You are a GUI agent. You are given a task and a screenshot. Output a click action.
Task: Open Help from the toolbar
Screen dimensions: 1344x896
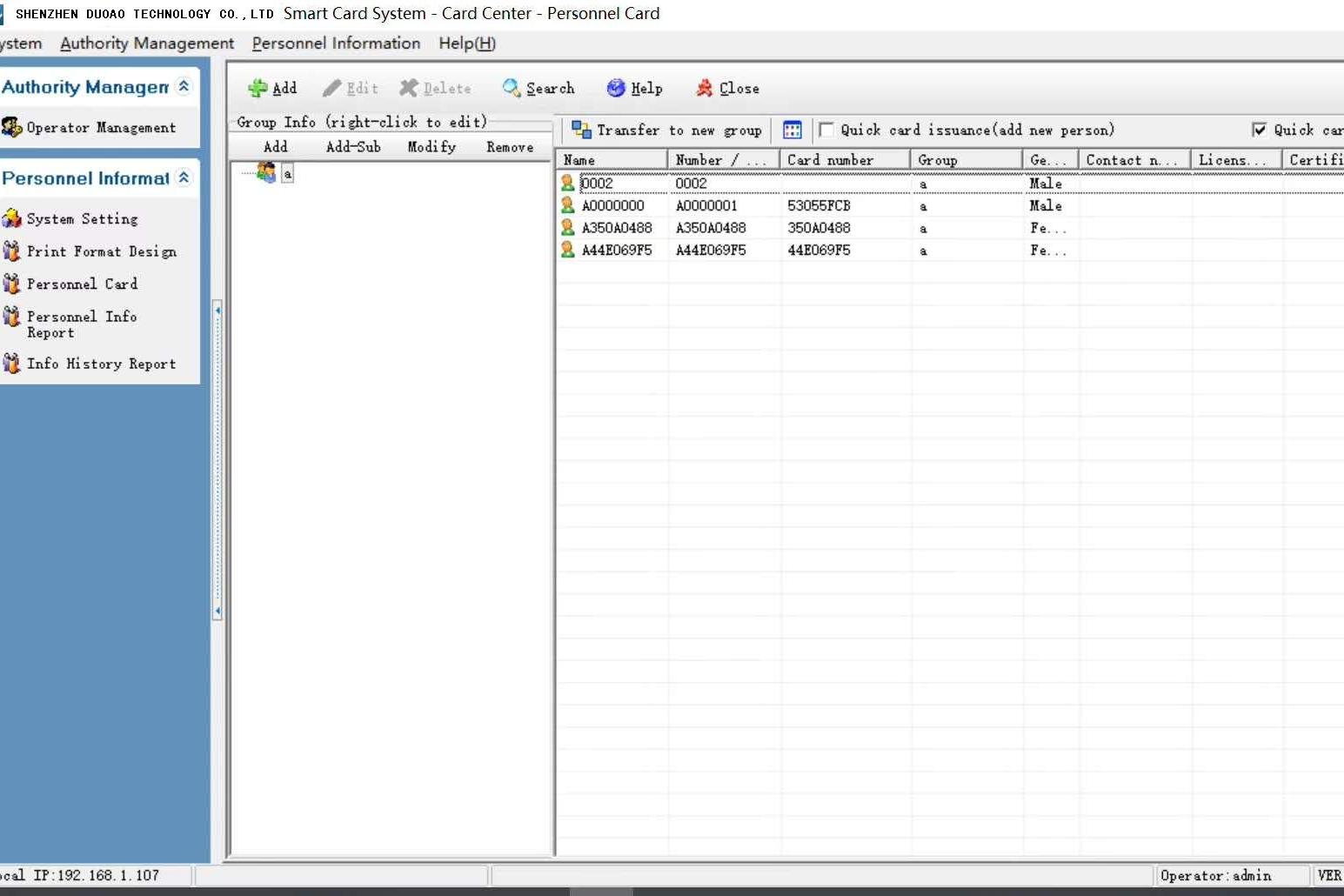pos(617,88)
